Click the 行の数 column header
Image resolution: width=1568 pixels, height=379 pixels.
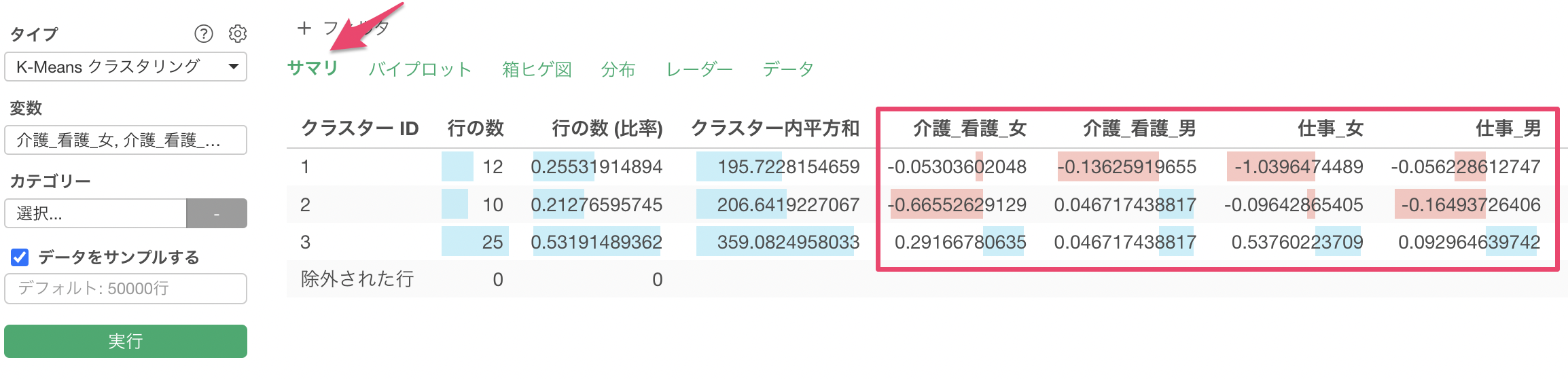[x=475, y=128]
